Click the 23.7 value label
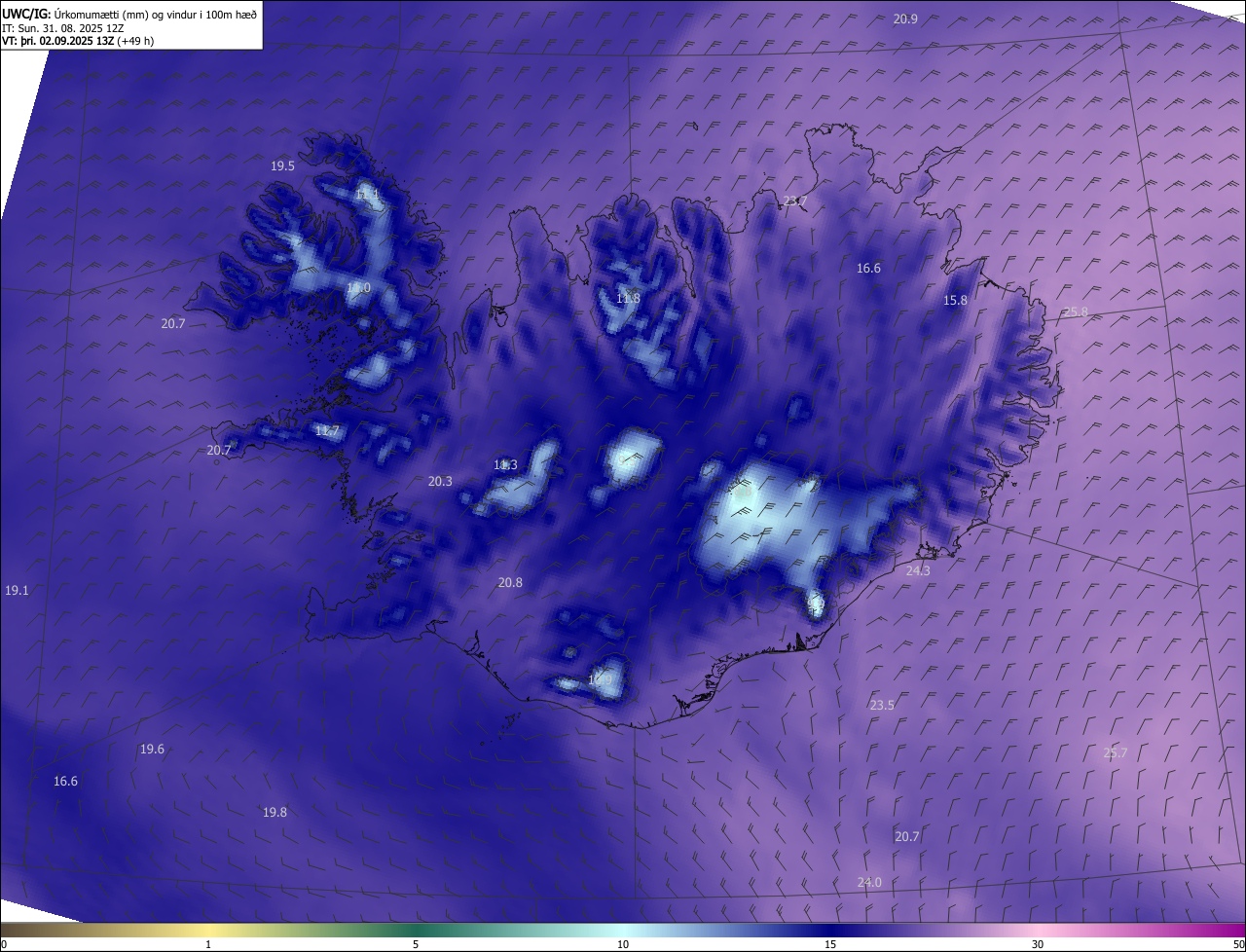The width and height of the screenshot is (1246, 952). point(795,201)
